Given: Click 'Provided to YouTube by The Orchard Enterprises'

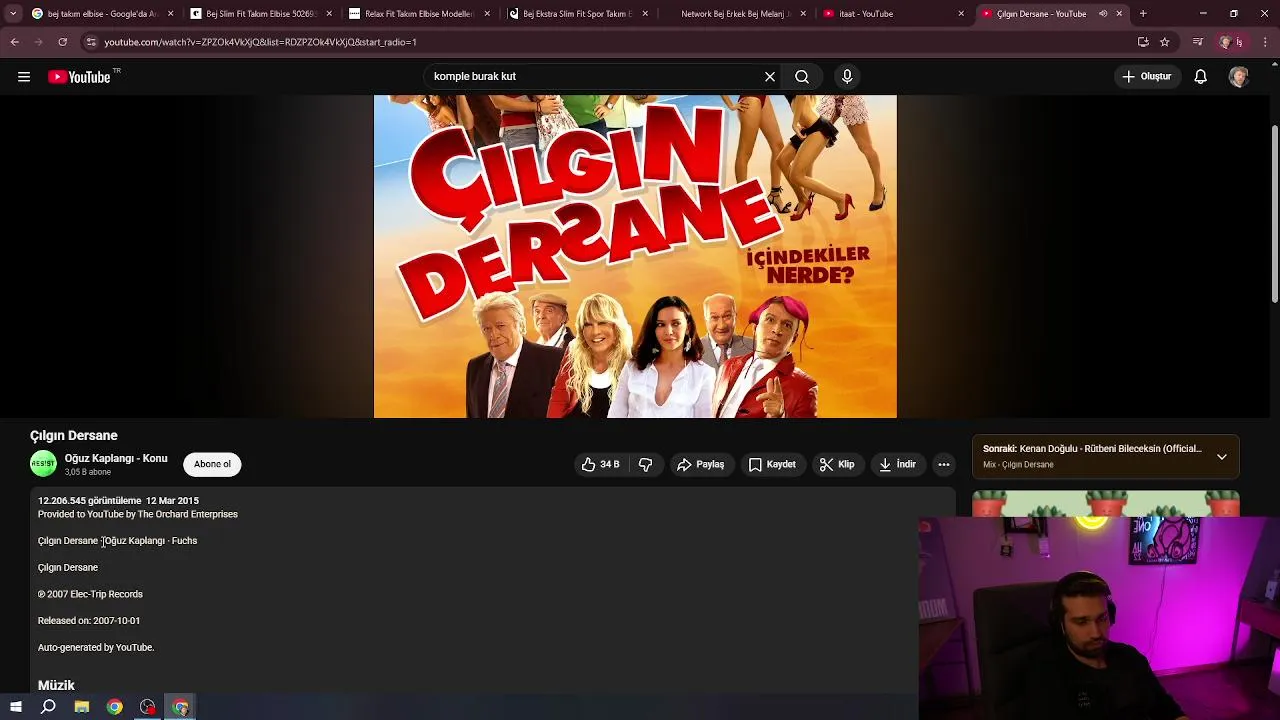Looking at the screenshot, I should (x=138, y=514).
